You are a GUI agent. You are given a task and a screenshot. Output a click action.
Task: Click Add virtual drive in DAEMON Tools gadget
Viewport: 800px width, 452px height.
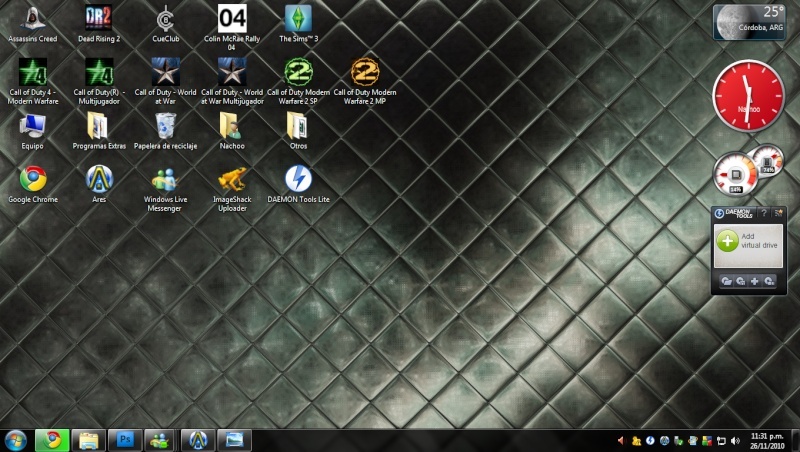748,246
